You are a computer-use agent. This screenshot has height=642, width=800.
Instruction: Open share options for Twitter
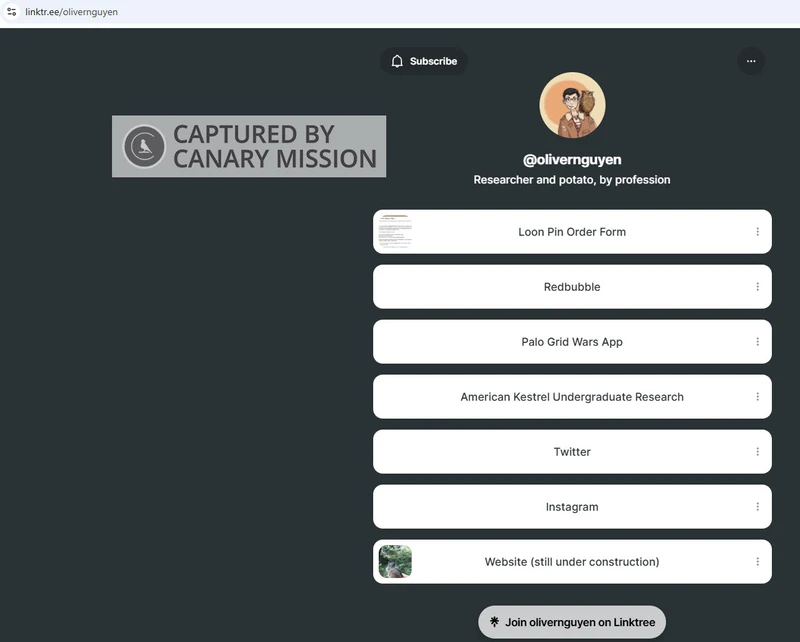[x=758, y=452]
